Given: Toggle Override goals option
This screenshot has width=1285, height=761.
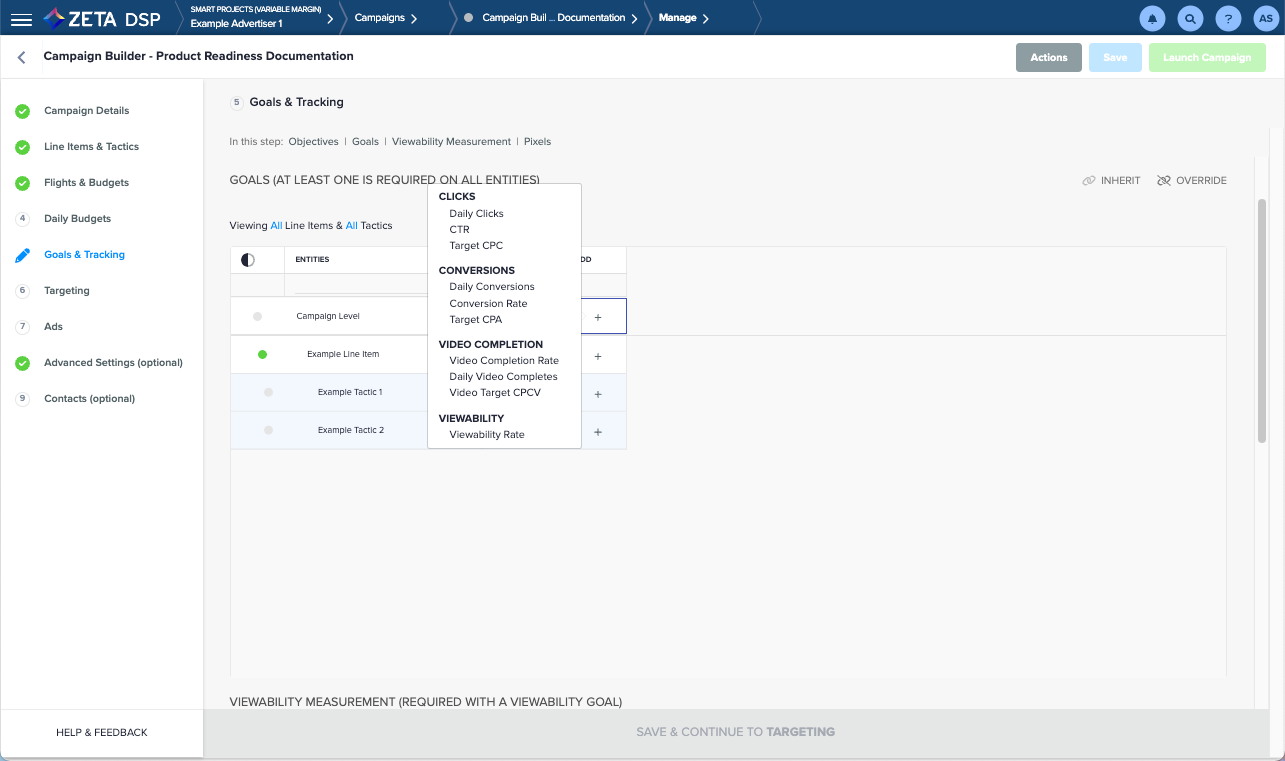Looking at the screenshot, I should [1191, 181].
